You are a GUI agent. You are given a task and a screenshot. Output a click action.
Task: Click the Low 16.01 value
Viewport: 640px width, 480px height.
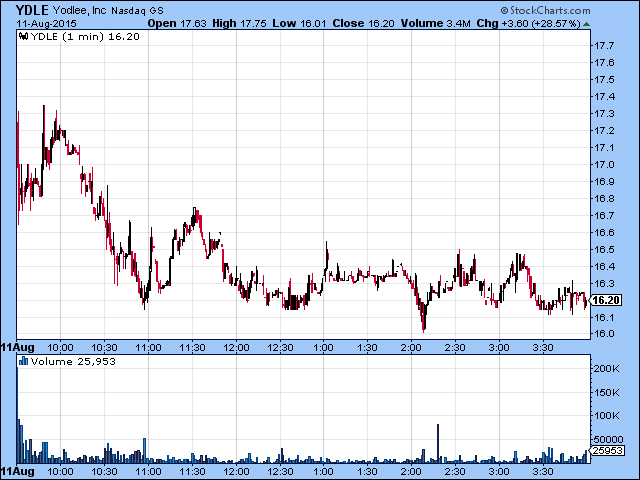pyautogui.click(x=299, y=23)
